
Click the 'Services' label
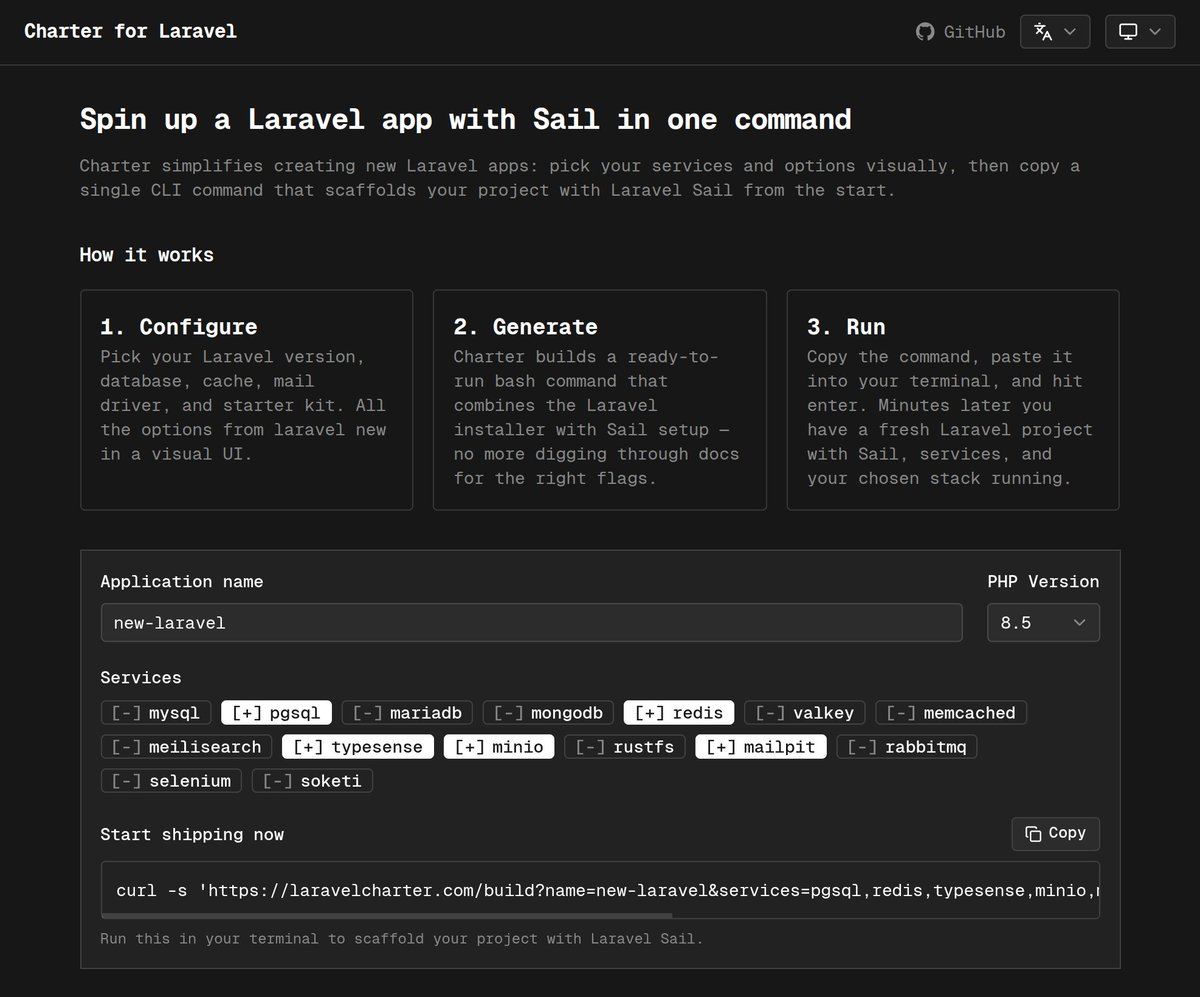(x=141, y=678)
